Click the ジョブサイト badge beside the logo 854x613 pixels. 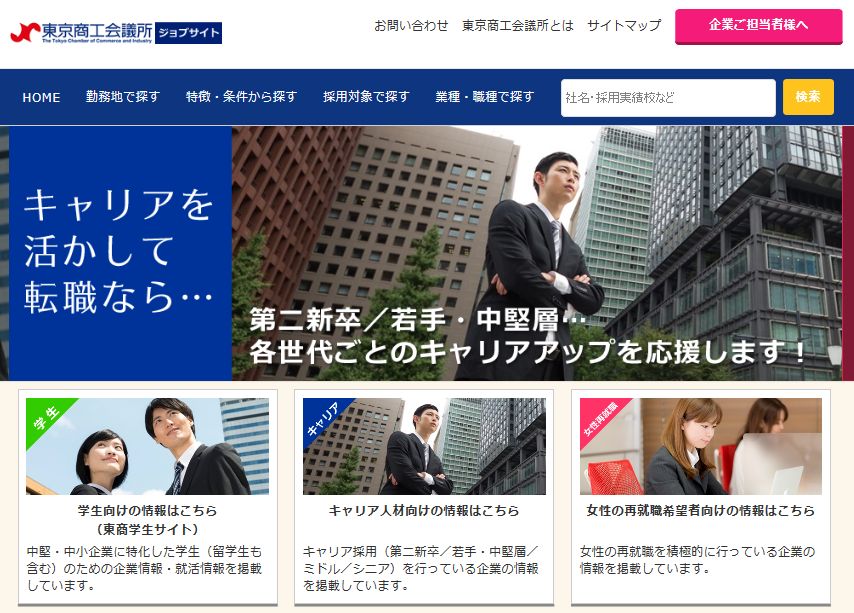click(188, 33)
